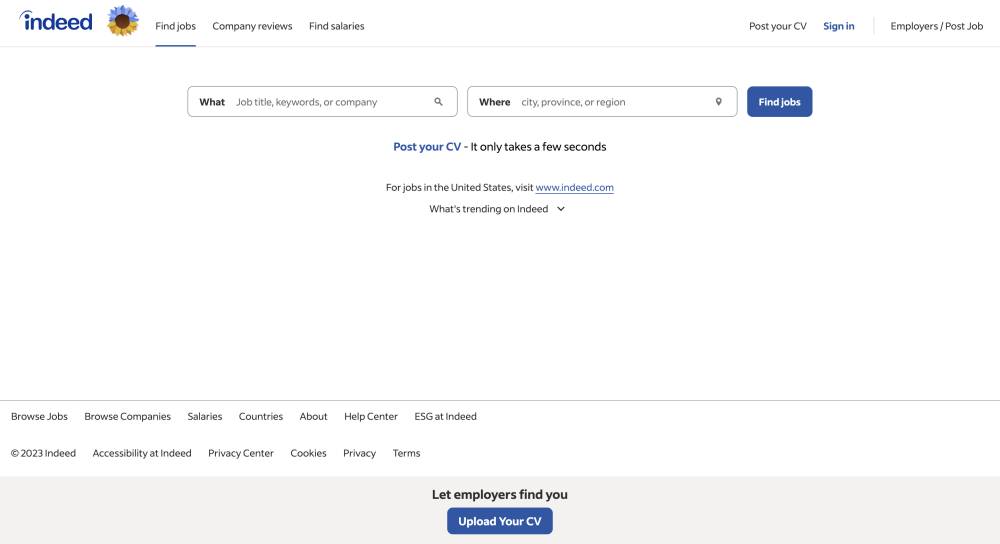Focus the Where city input field
This screenshot has height=544, width=1000.
click(602, 101)
